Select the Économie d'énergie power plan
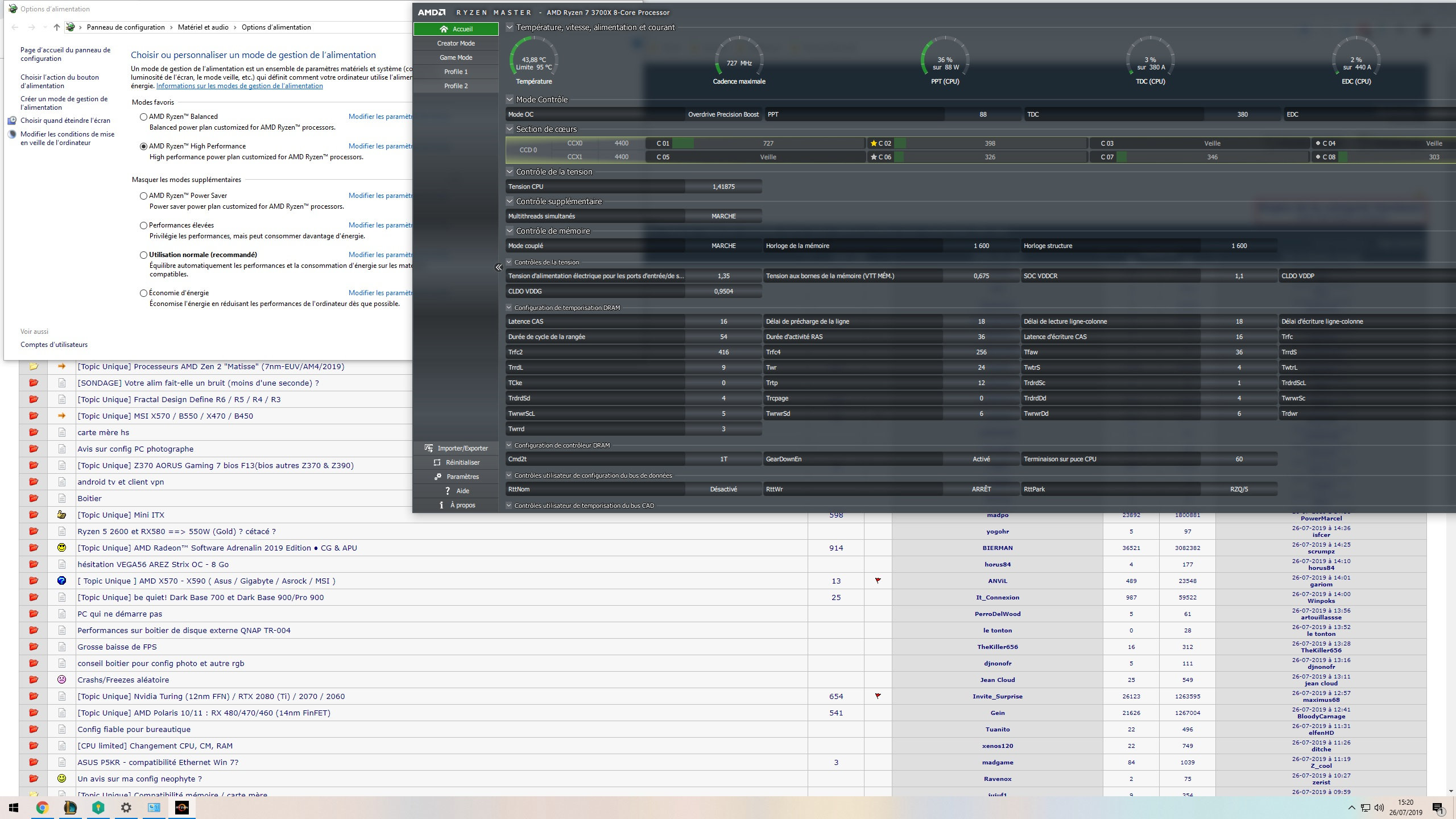Screen dimensions: 1456x819 143,293
